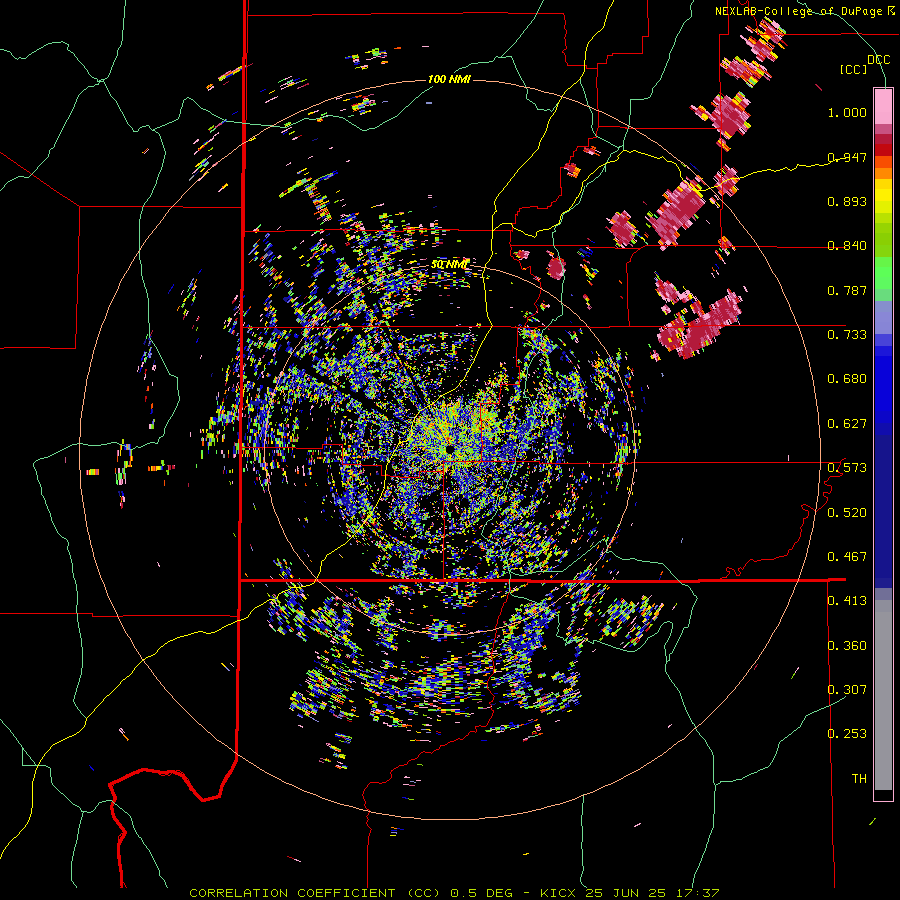Click the NEXLAB-College of DuPage credit text
900x900 pixels.
pos(799,11)
